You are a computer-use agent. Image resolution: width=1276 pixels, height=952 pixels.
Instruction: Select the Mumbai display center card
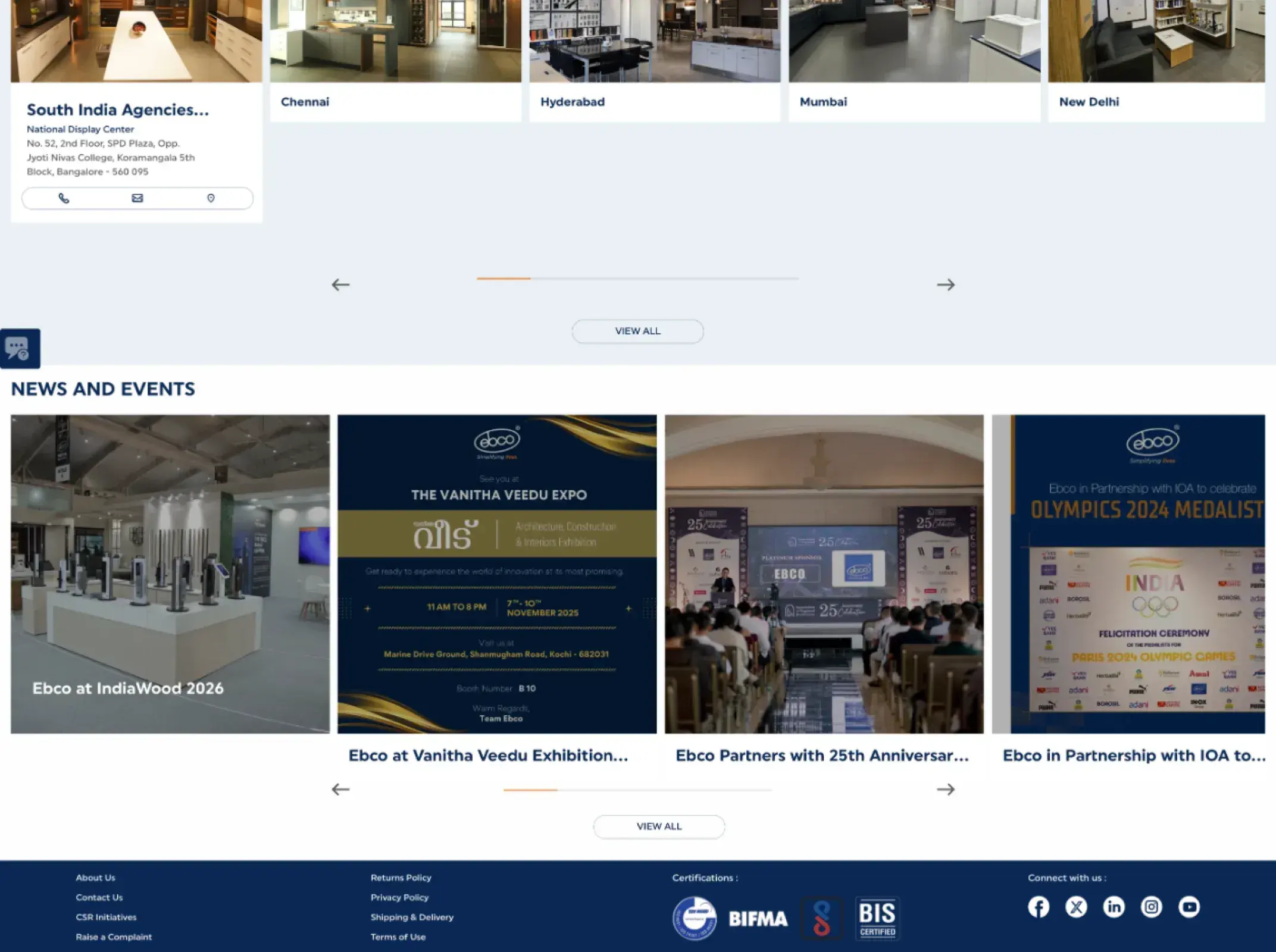[915, 61]
